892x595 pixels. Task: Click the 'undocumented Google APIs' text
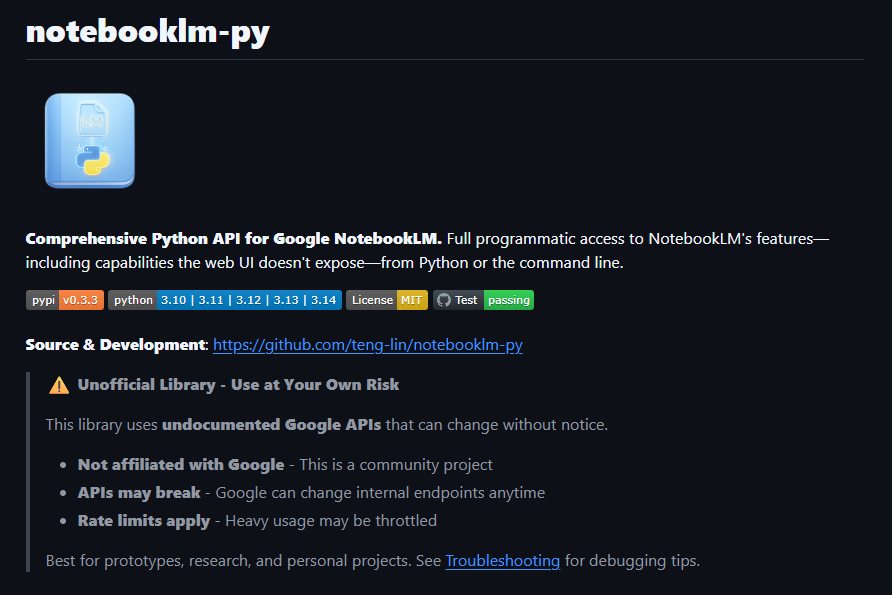271,425
